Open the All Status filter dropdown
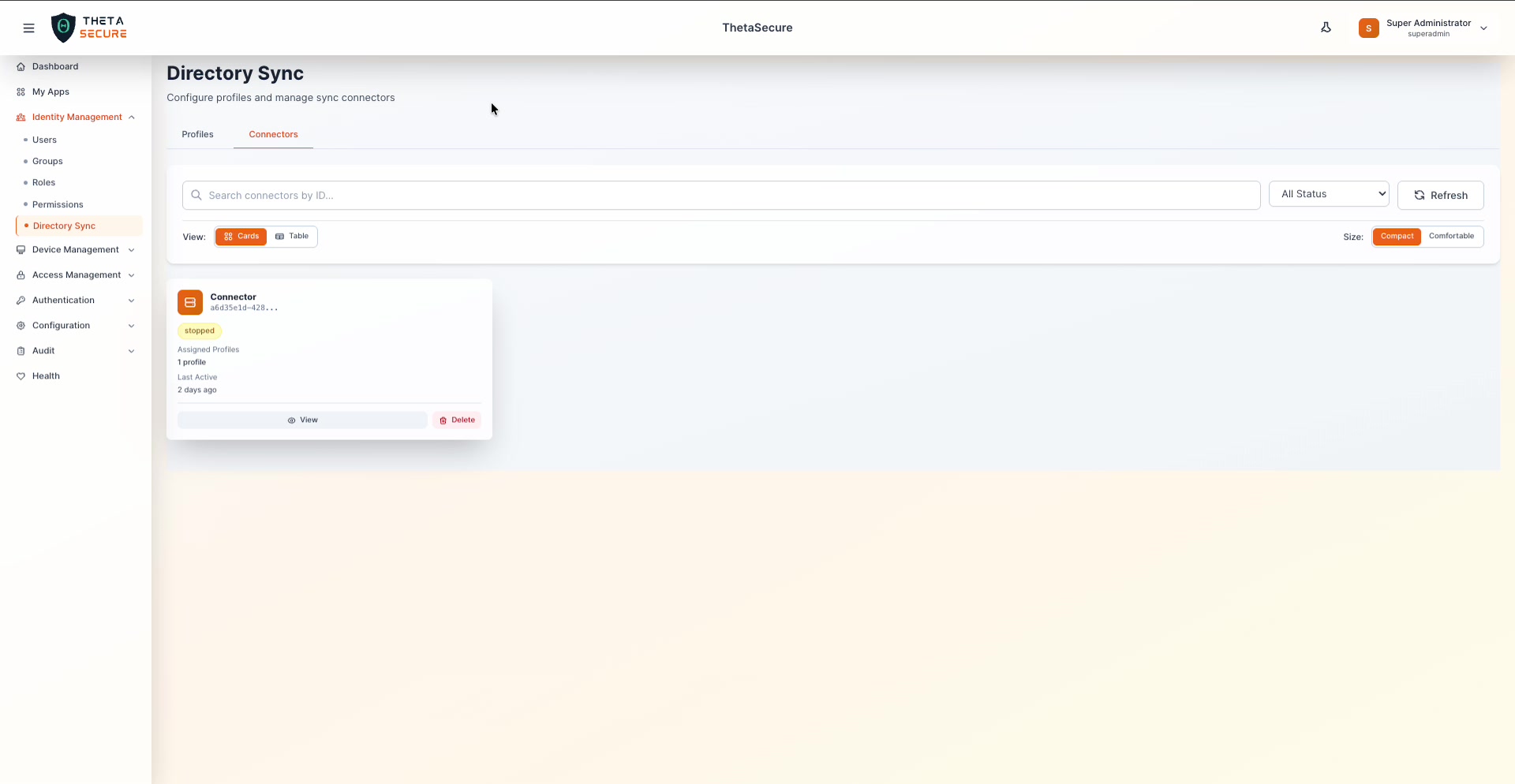The height and width of the screenshot is (784, 1515). coord(1329,194)
